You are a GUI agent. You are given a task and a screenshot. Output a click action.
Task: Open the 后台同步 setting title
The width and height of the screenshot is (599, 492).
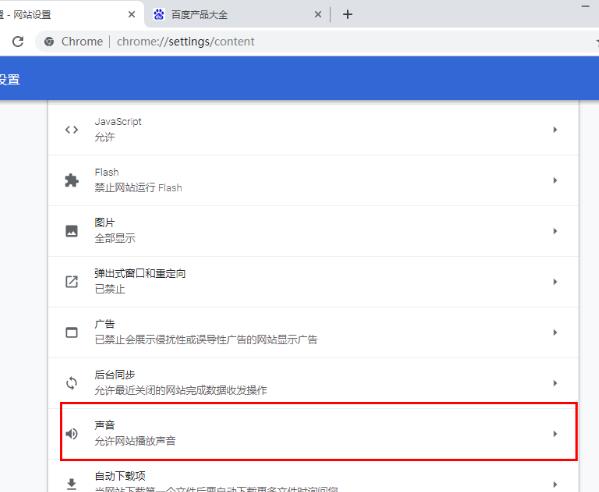point(115,375)
